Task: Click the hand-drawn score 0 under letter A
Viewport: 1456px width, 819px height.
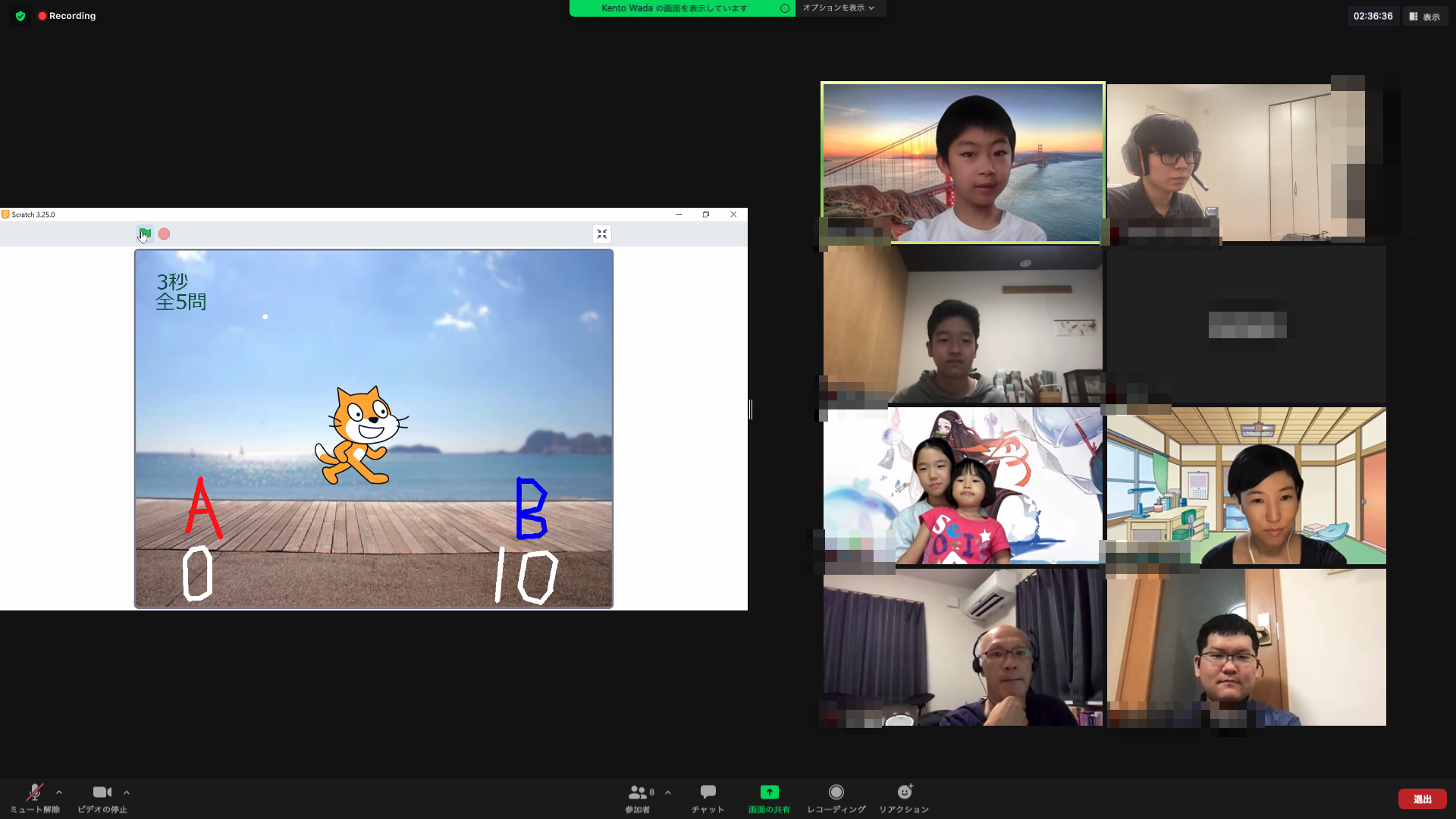Action: tap(197, 573)
